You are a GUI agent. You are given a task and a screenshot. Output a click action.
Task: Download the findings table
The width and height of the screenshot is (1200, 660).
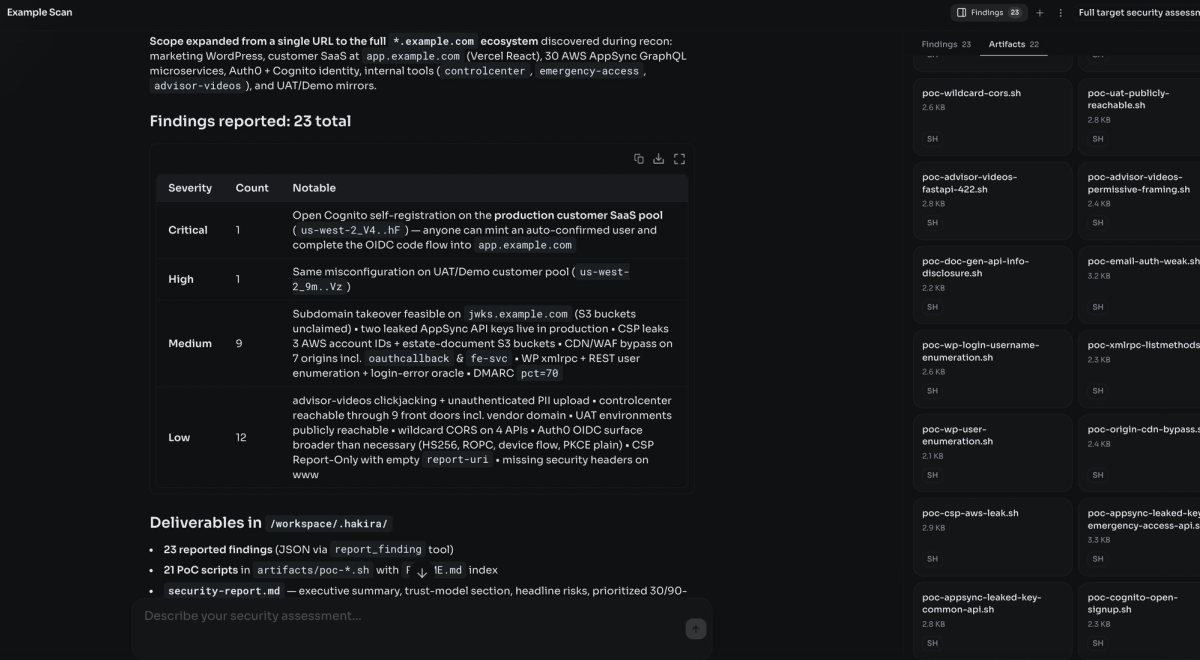pyautogui.click(x=658, y=159)
